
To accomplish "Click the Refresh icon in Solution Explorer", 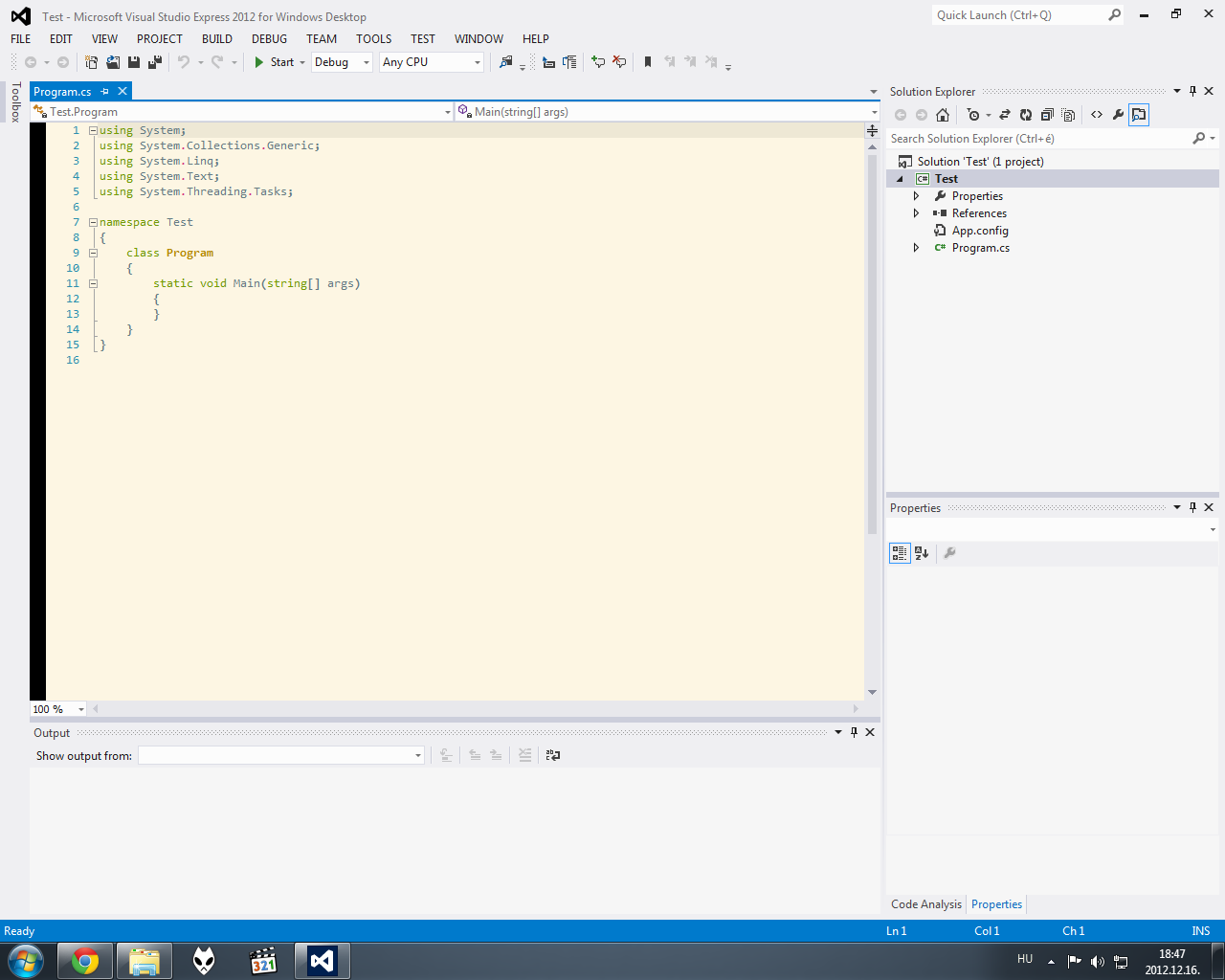I will coord(1026,115).
